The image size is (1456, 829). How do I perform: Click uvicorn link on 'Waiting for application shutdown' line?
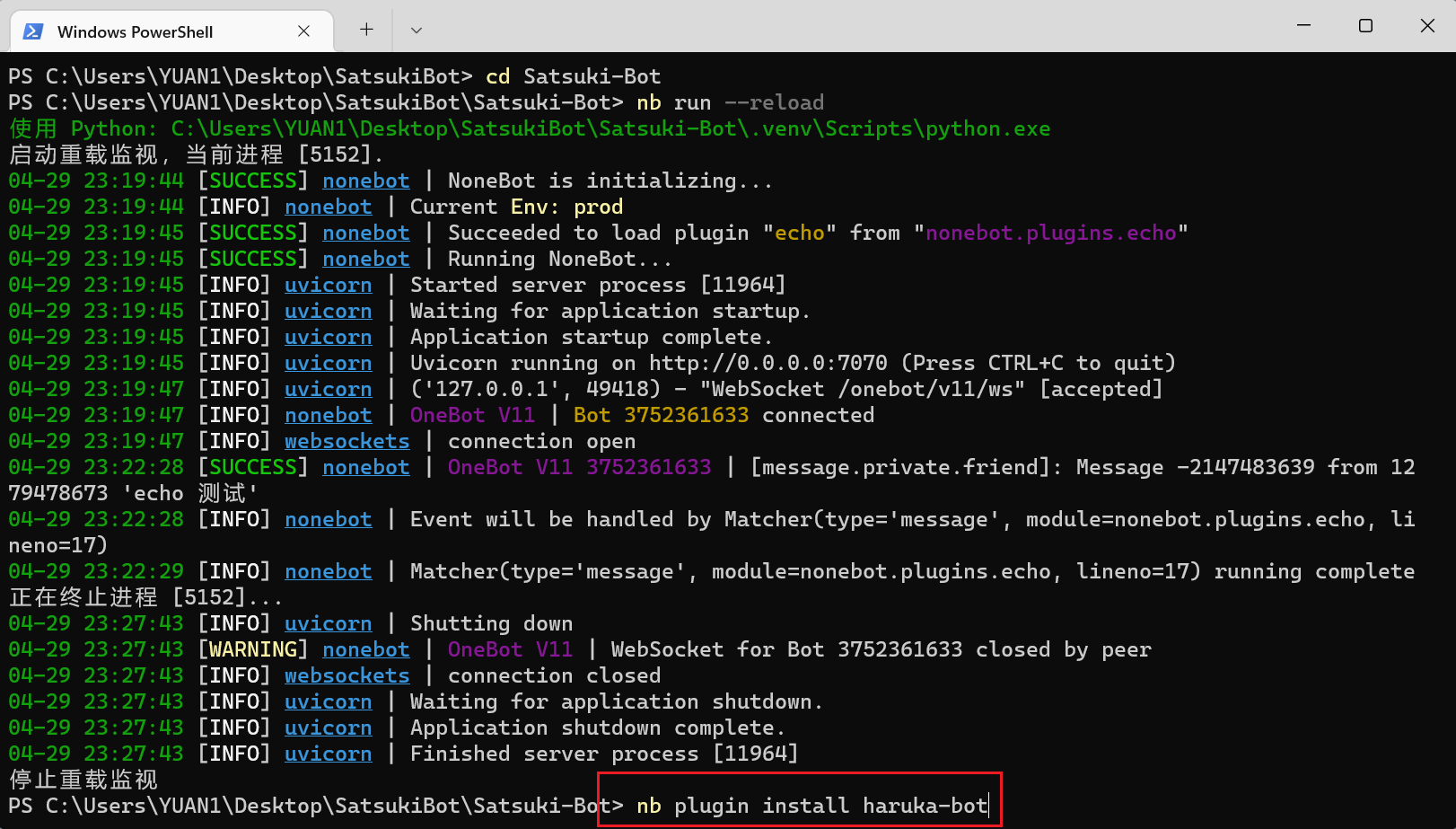tap(329, 701)
